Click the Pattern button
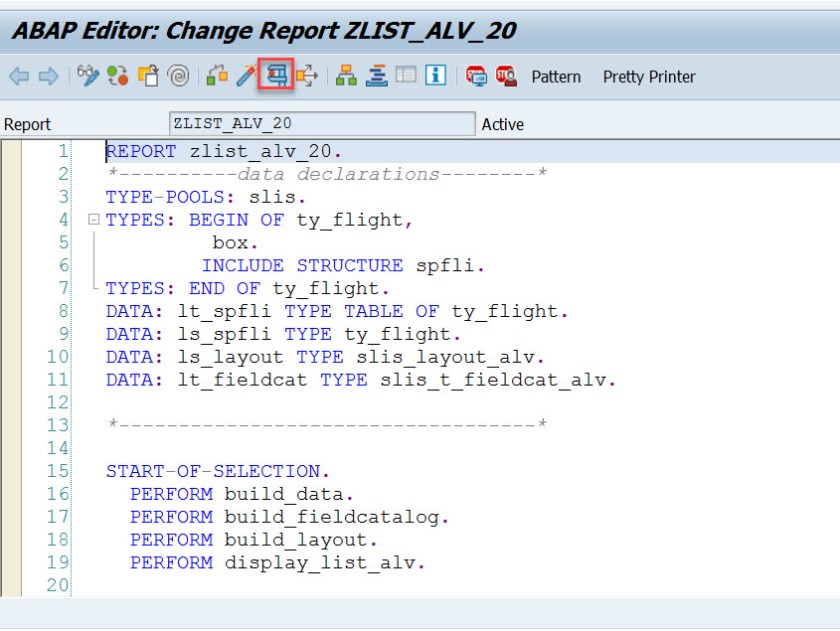 click(x=556, y=77)
